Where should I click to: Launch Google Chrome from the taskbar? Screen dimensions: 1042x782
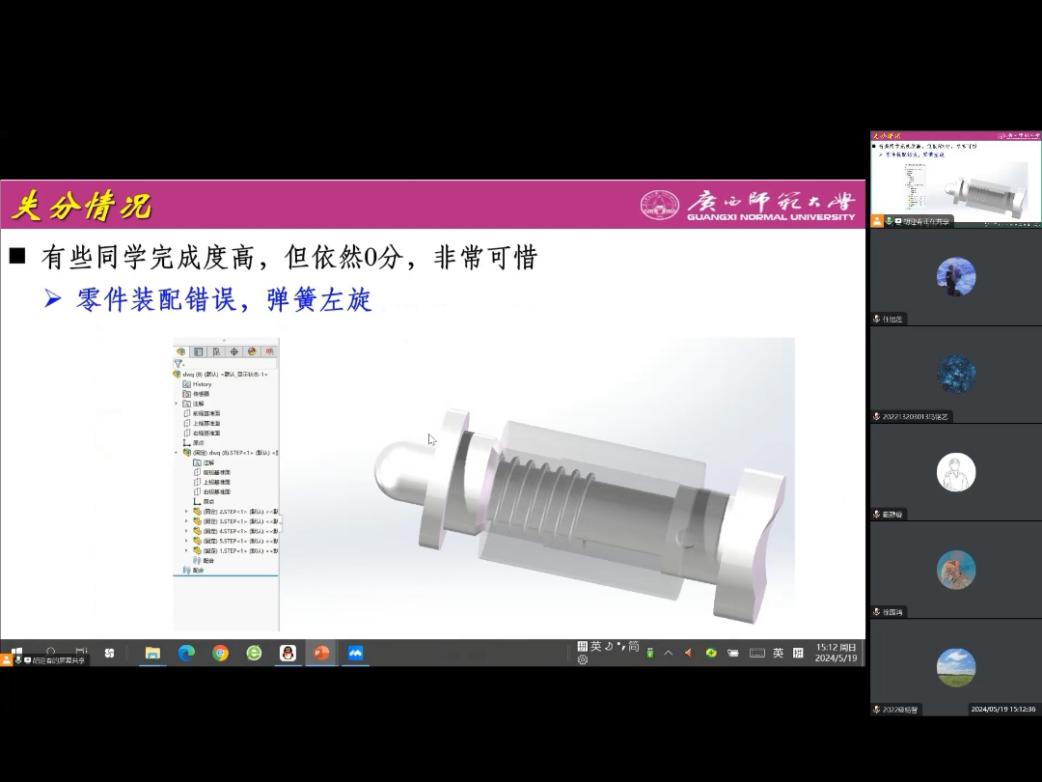(x=220, y=653)
